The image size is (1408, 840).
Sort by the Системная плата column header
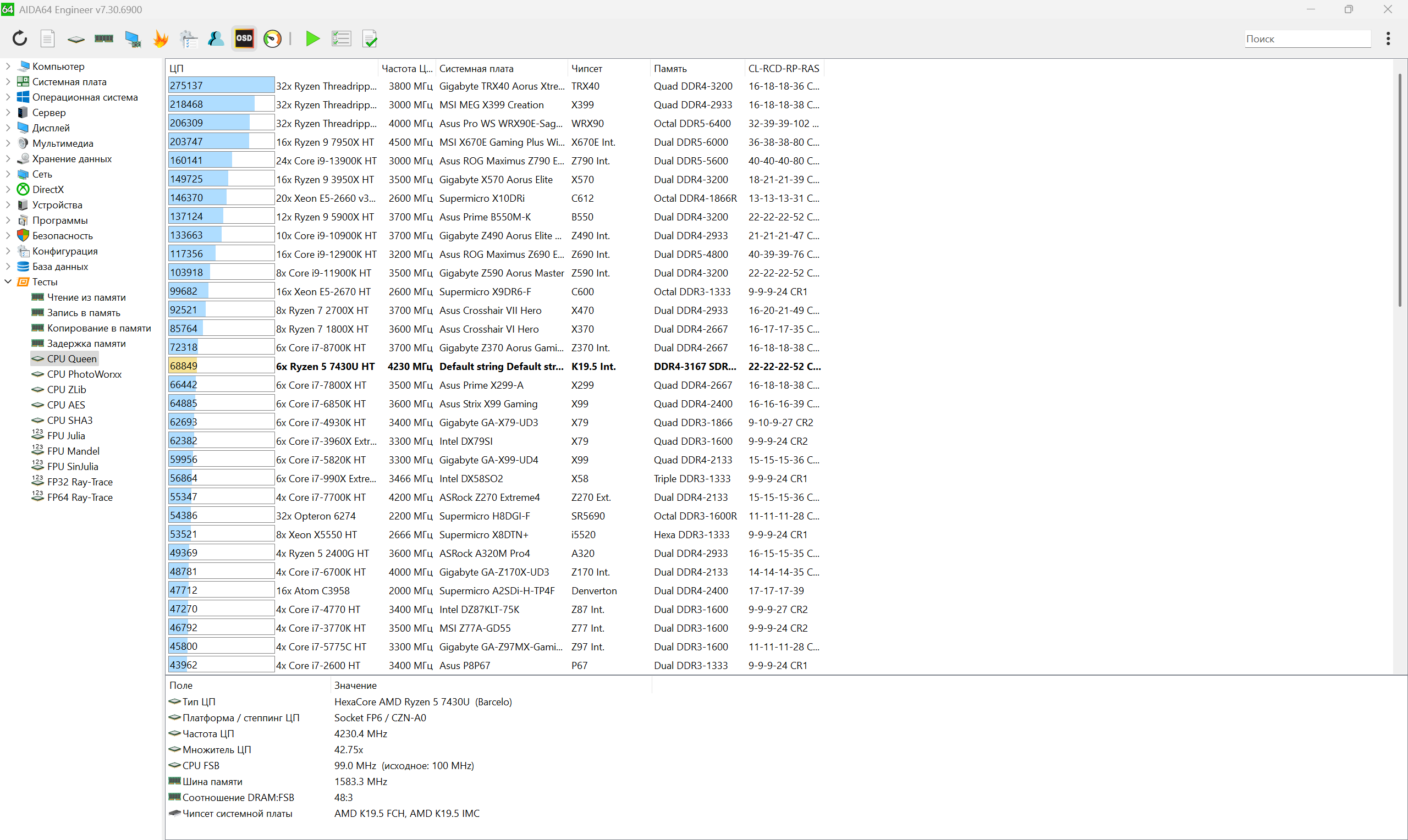tap(501, 69)
